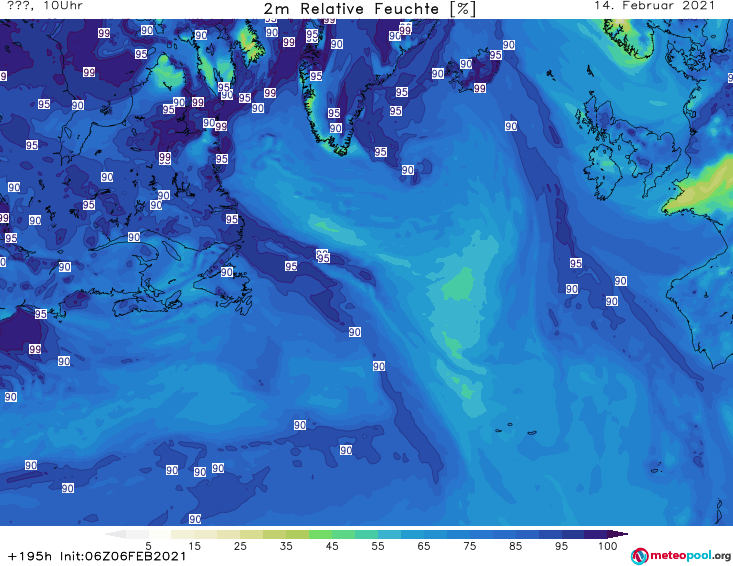Click the color scale label '85'
Viewport: 733px width, 566px height.
tap(516, 546)
